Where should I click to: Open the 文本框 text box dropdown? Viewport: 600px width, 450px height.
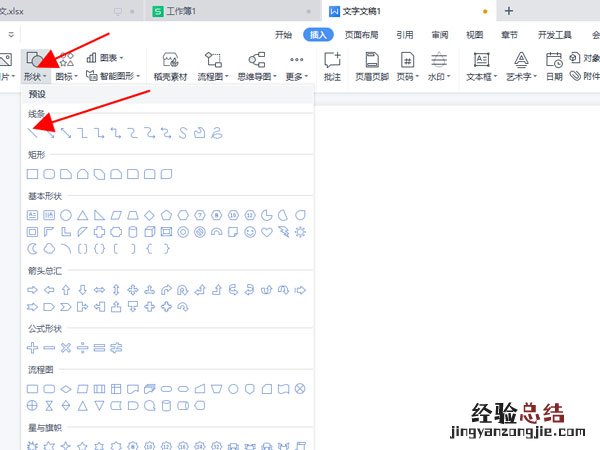tap(481, 67)
